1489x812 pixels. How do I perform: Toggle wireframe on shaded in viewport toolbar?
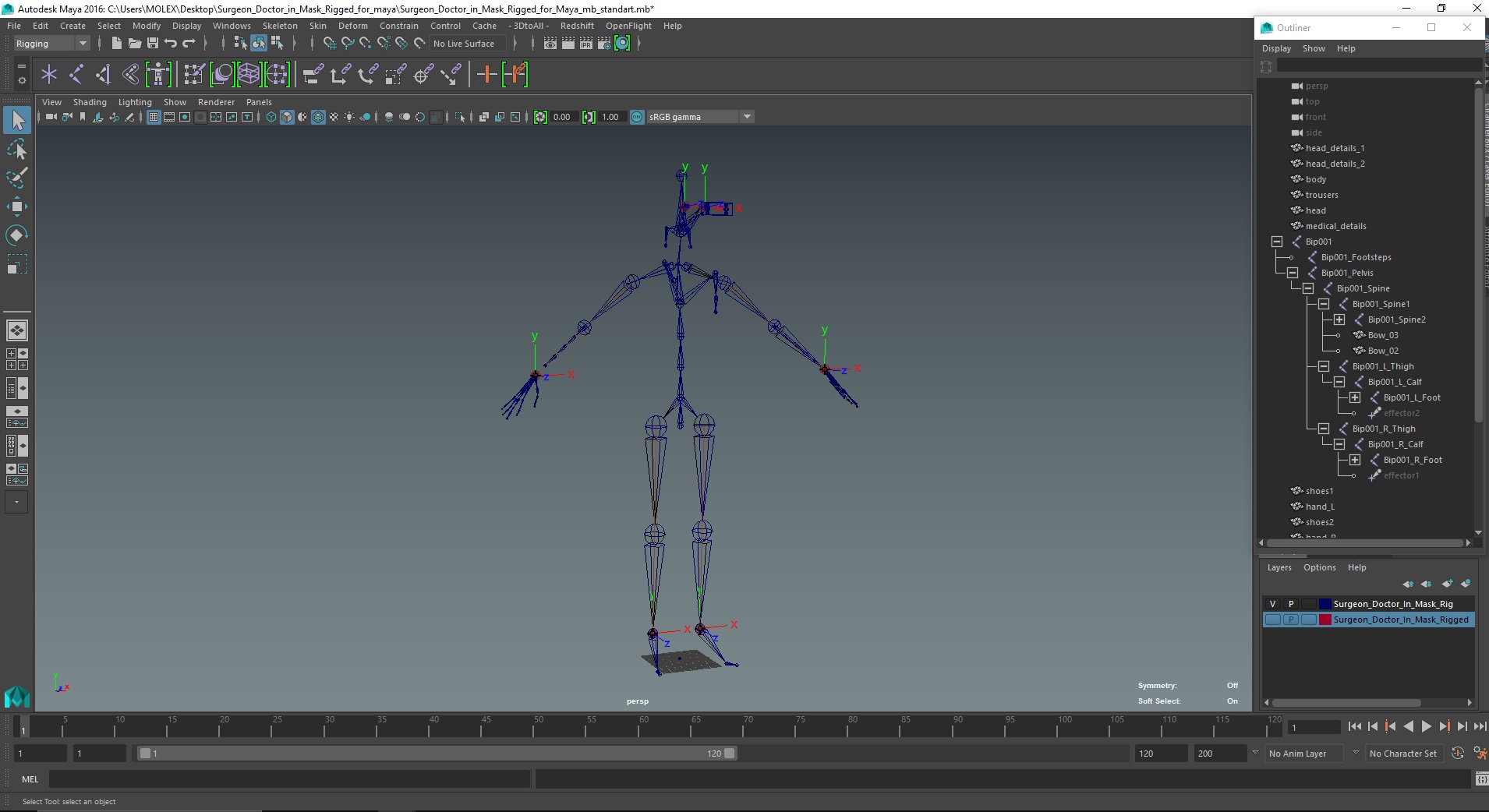coord(318,117)
